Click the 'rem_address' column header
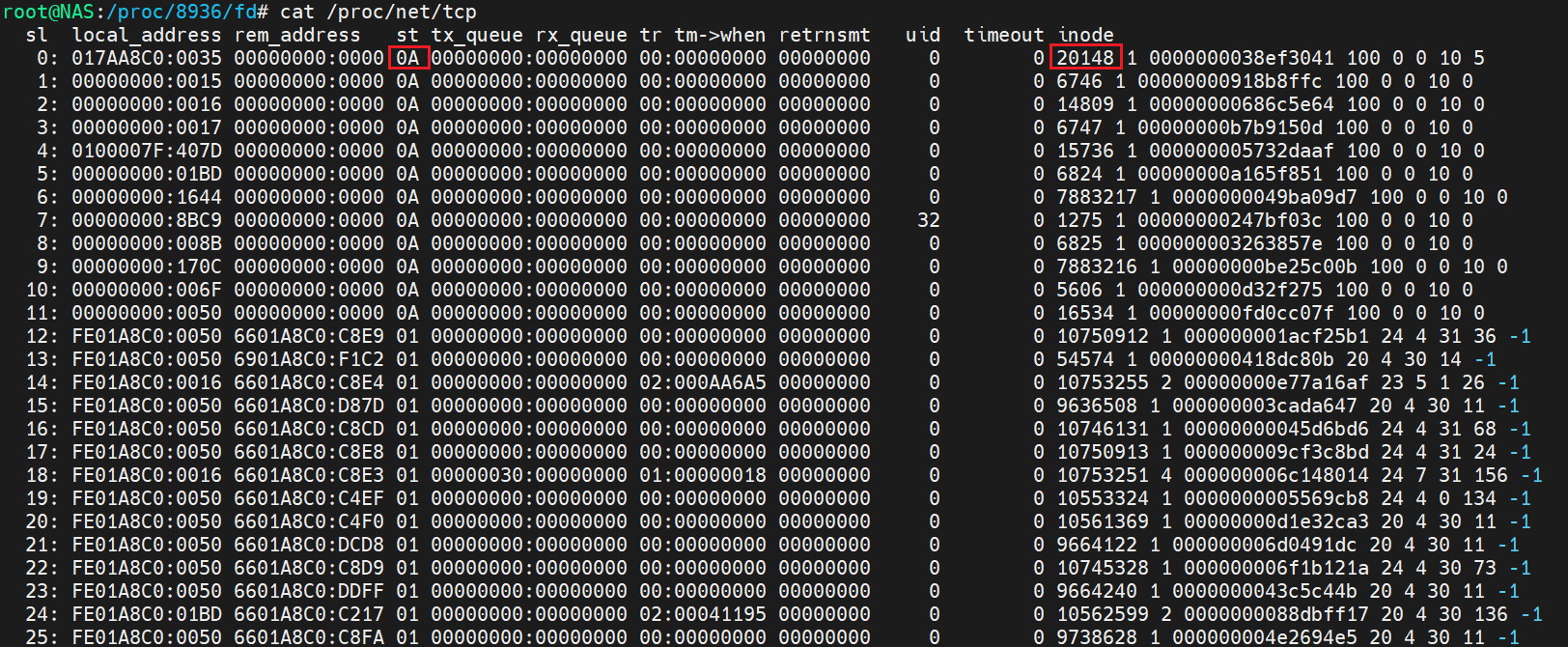Image resolution: width=1568 pixels, height=647 pixels. [x=297, y=35]
